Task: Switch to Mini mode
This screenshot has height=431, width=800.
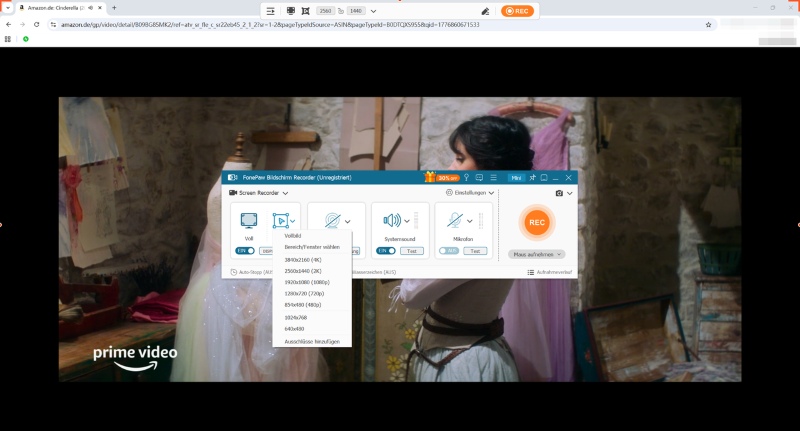Action: click(516, 178)
